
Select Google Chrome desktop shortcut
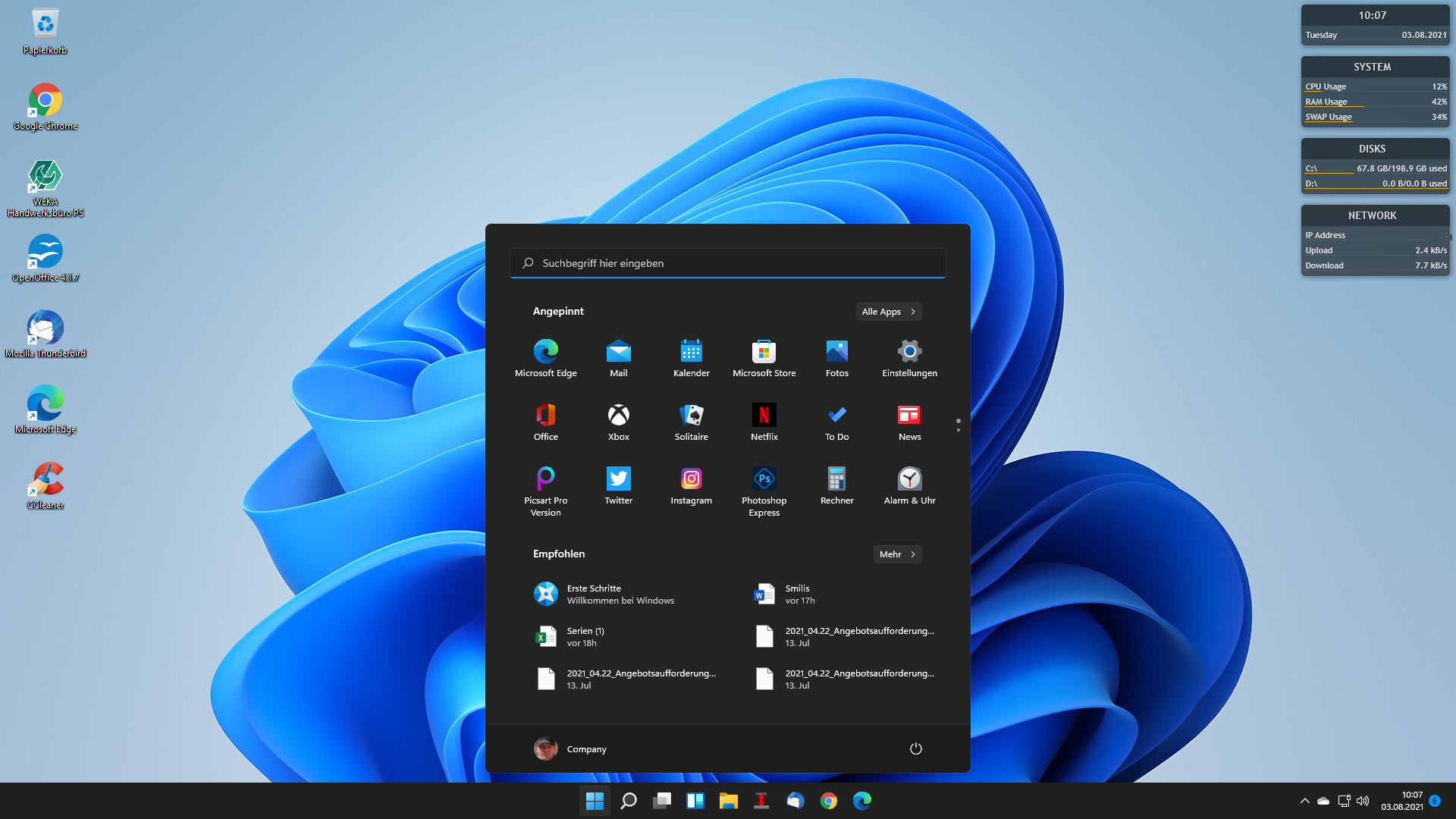(45, 107)
